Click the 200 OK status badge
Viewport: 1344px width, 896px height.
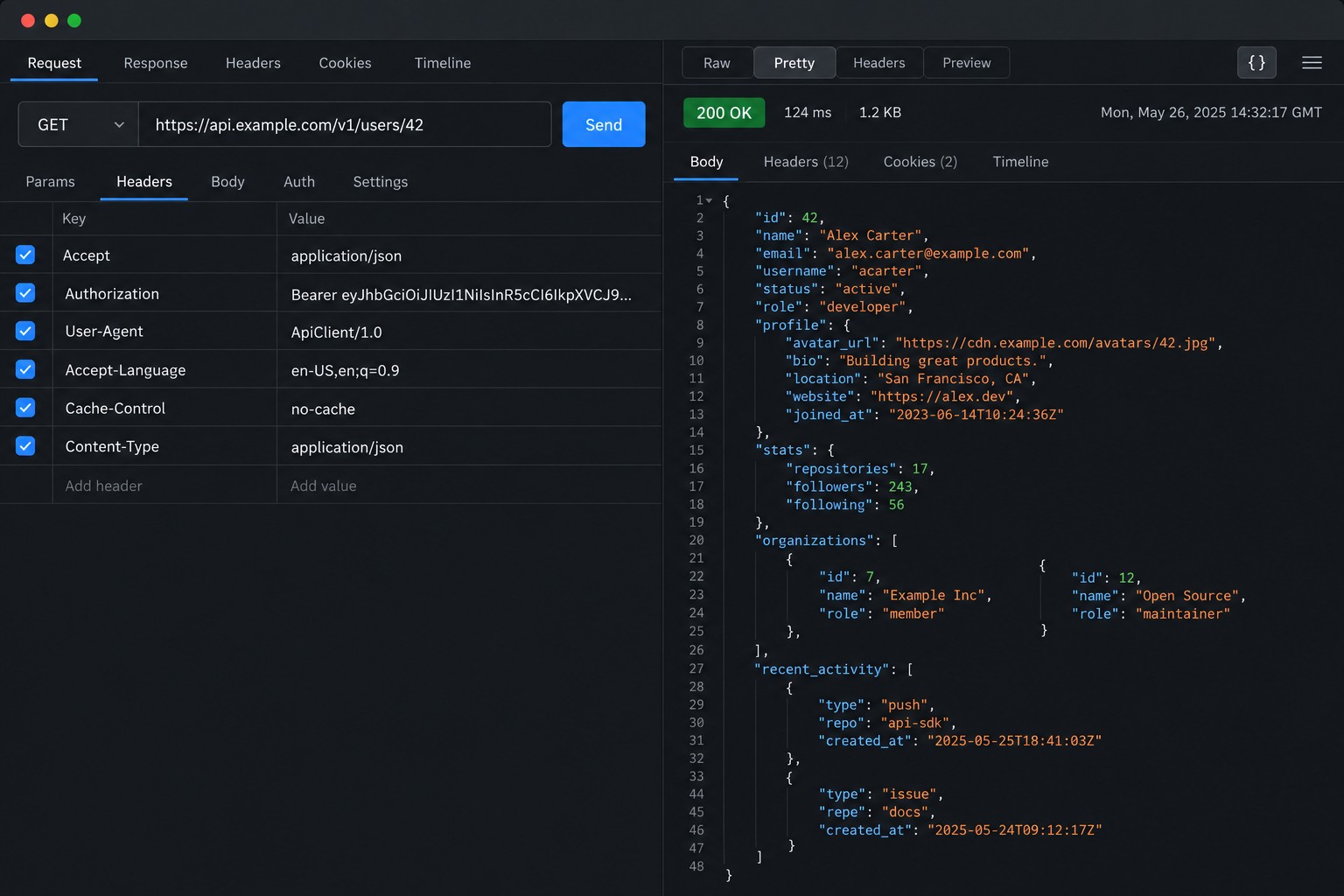tap(724, 113)
